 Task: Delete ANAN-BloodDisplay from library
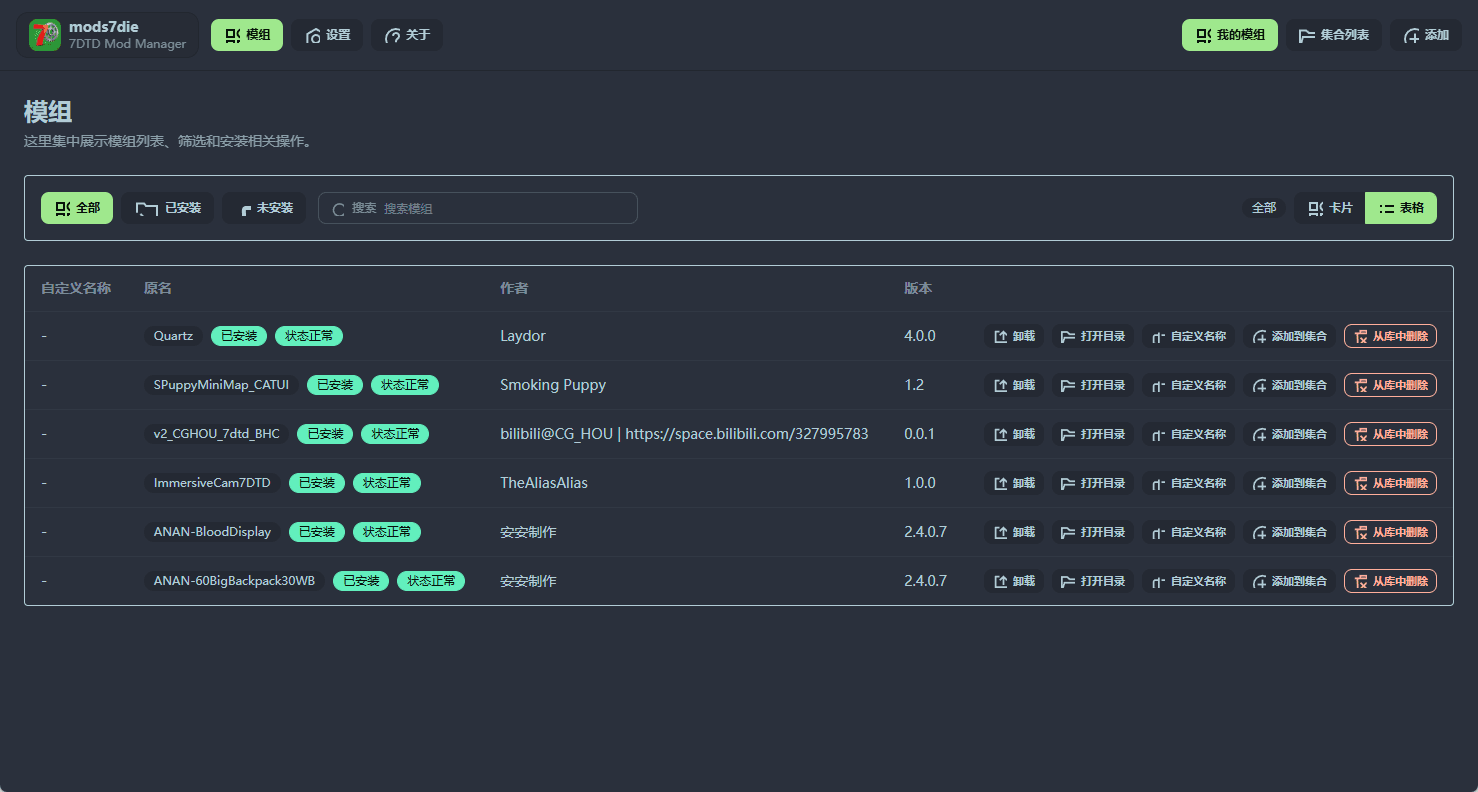click(x=1389, y=532)
